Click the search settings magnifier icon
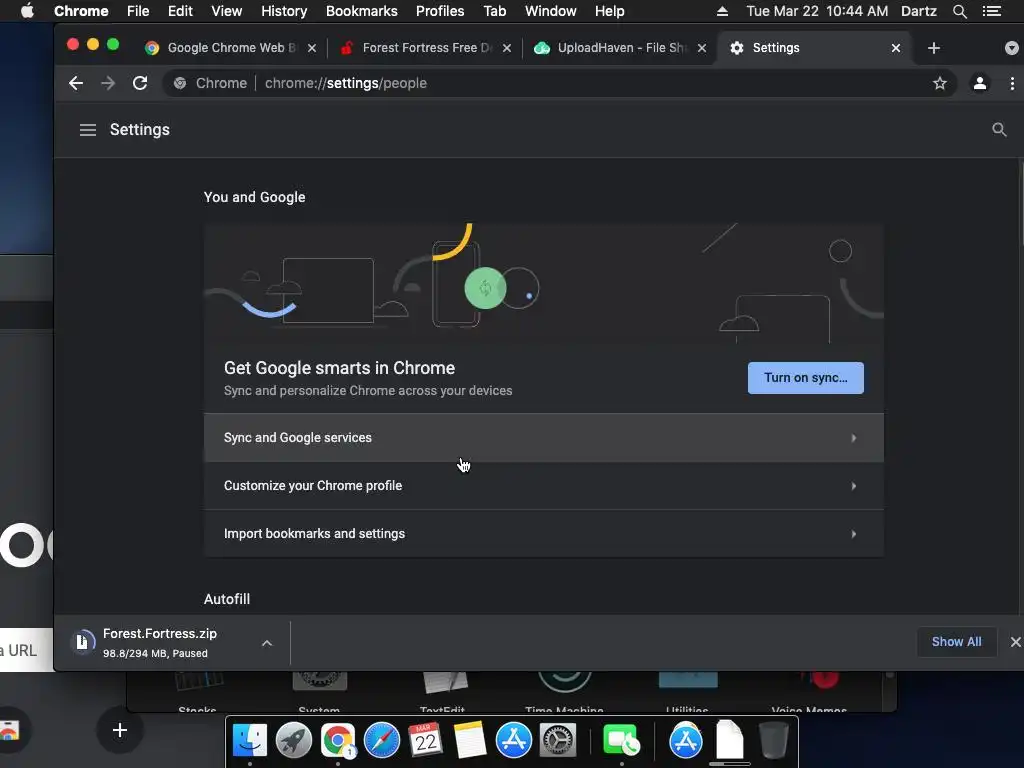The height and width of the screenshot is (768, 1024). pos(999,129)
